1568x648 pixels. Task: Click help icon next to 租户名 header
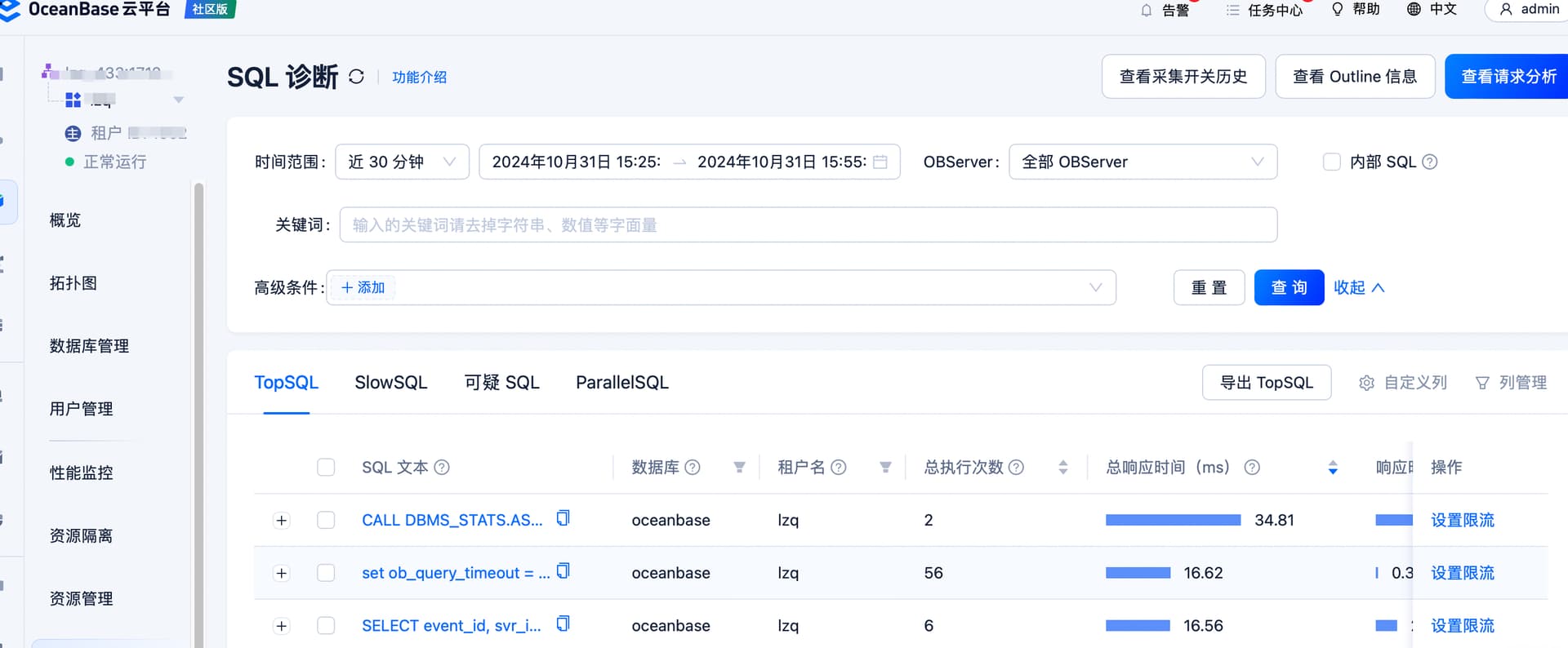[839, 467]
